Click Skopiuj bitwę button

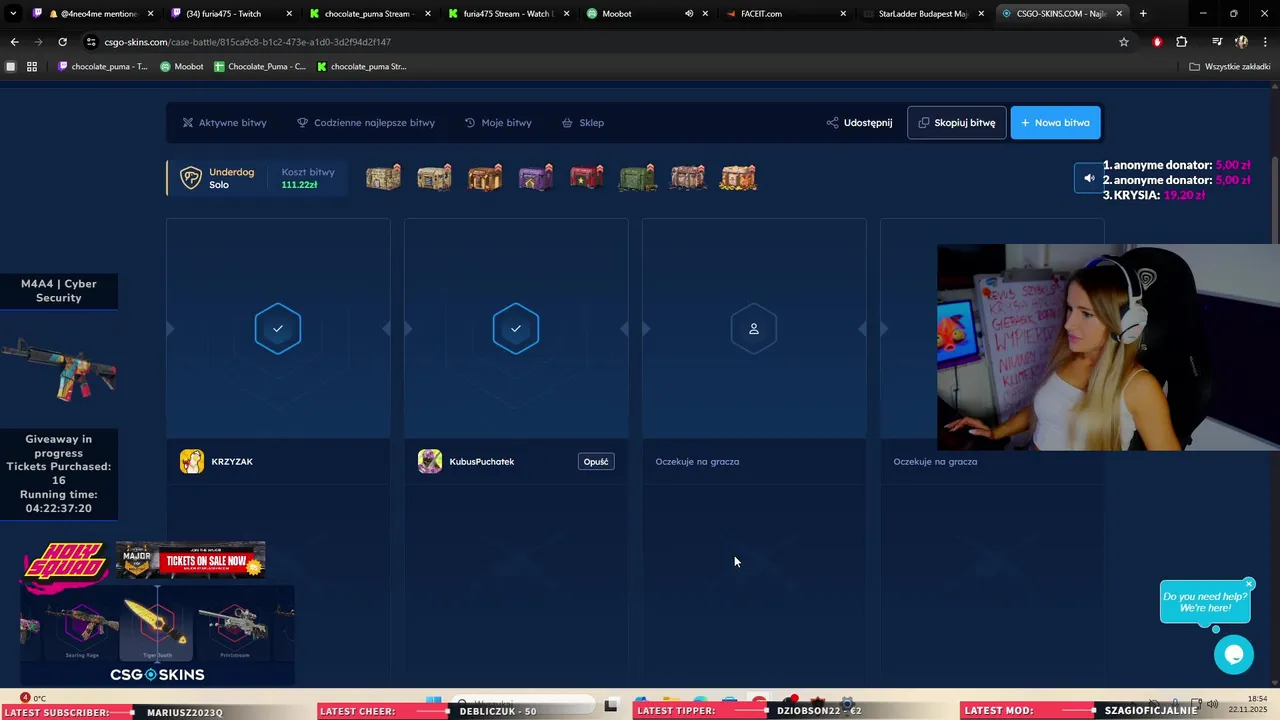957,123
